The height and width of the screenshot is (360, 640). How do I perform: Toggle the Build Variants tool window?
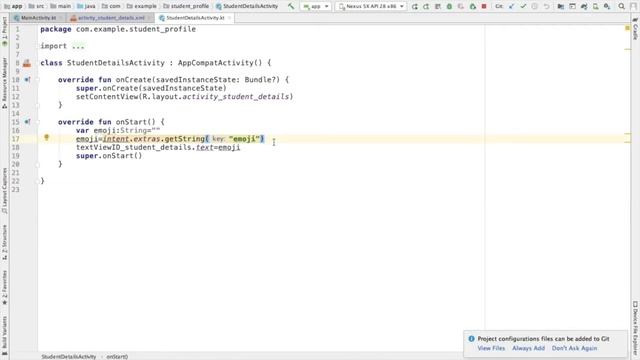point(4,336)
